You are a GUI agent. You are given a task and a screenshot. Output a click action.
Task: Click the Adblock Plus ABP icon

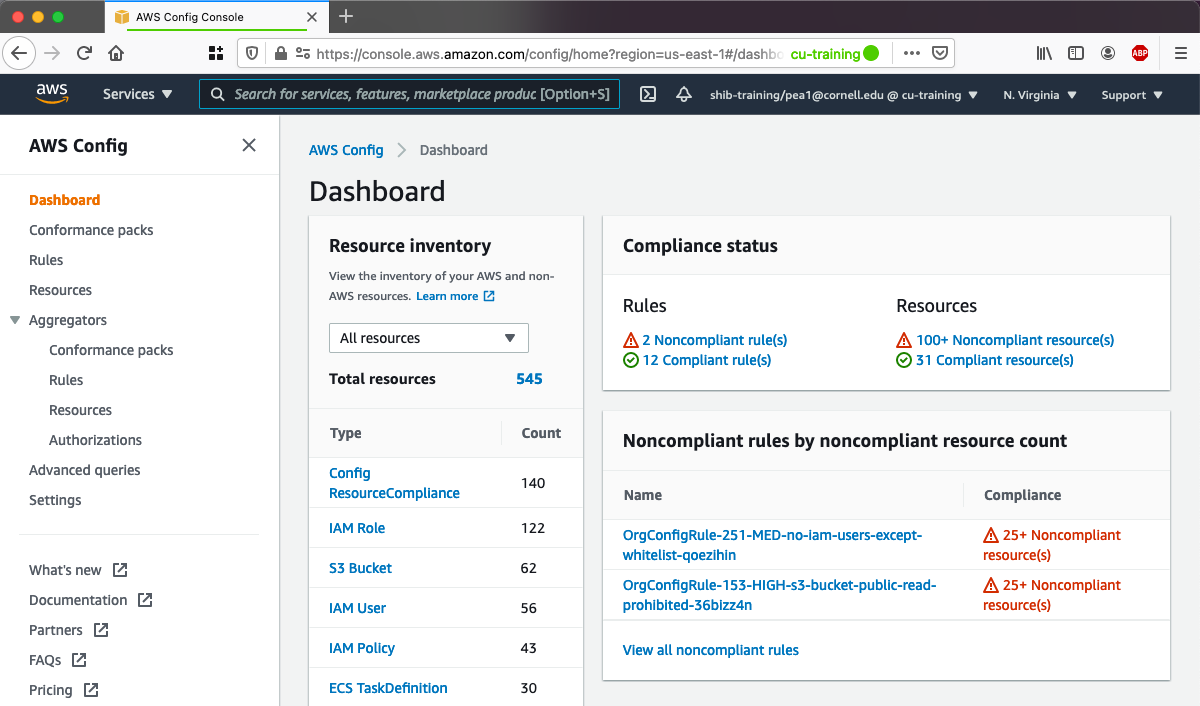point(1140,53)
